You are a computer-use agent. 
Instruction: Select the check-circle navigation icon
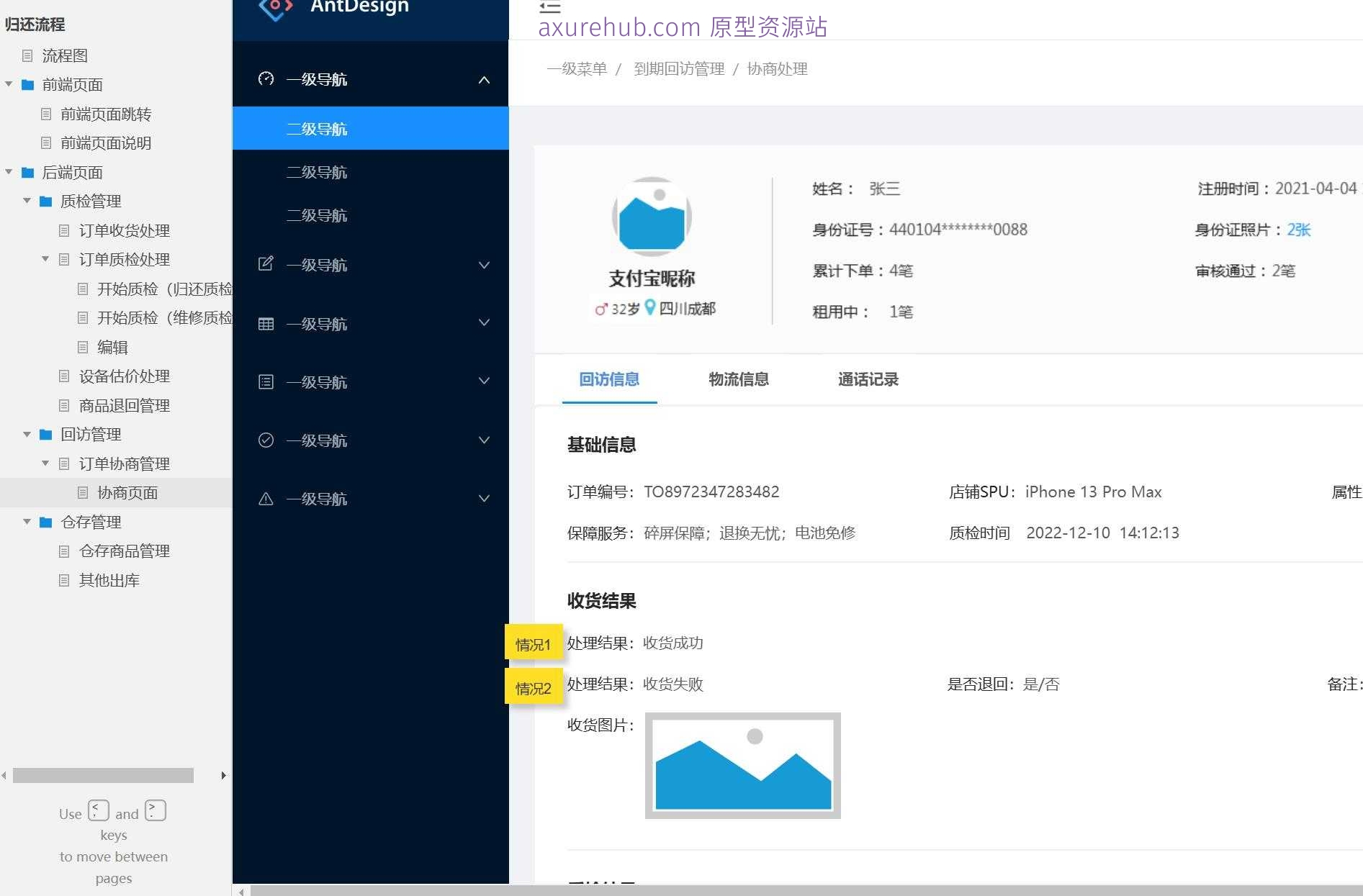coord(266,440)
